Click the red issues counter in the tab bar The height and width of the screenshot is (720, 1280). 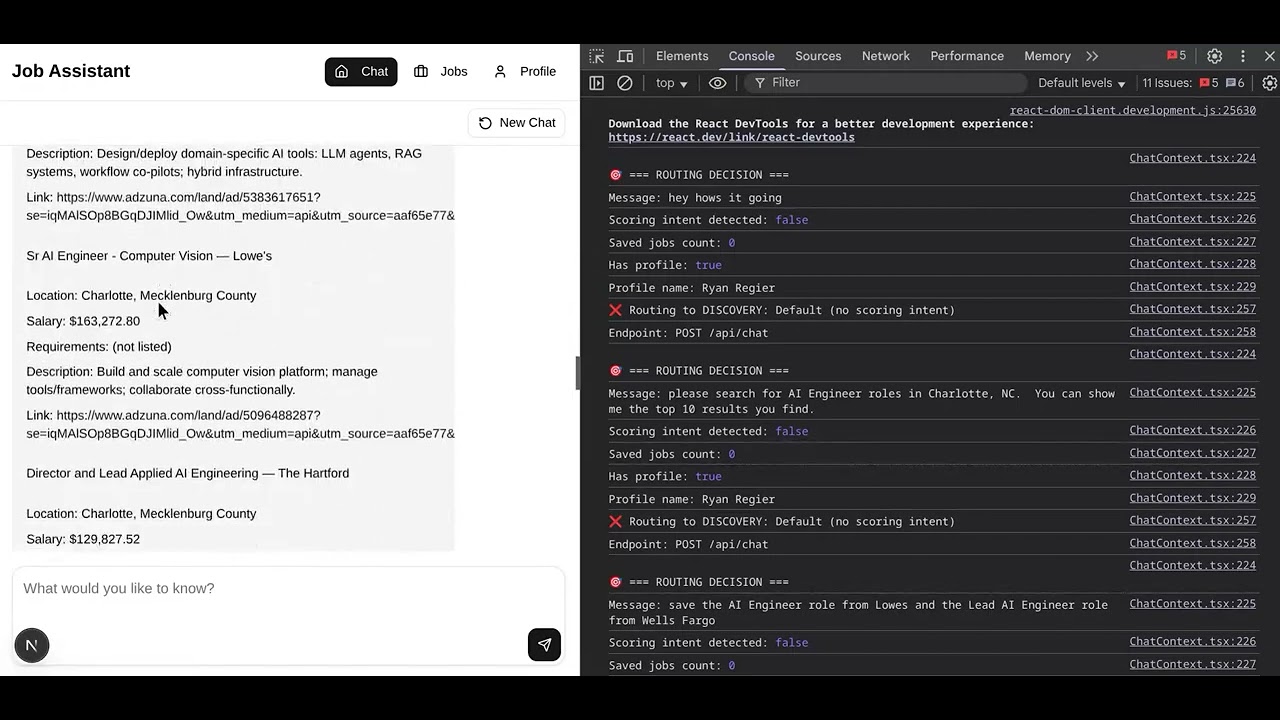(x=1176, y=56)
